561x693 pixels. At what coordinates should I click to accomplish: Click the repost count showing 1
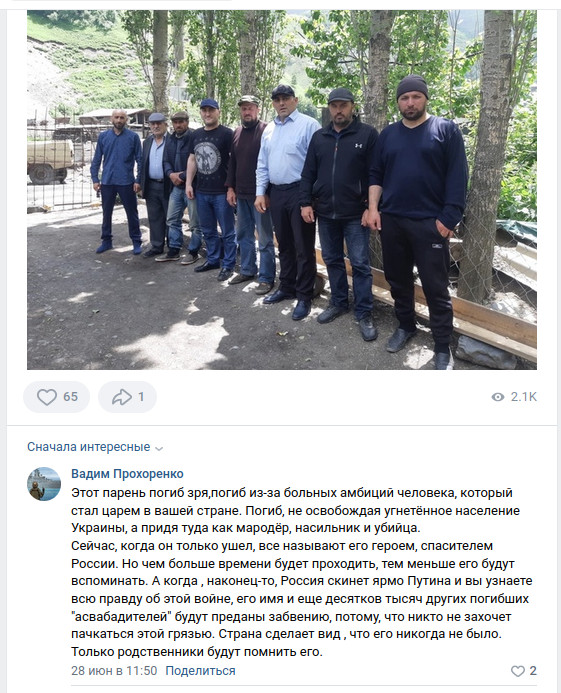tap(141, 397)
